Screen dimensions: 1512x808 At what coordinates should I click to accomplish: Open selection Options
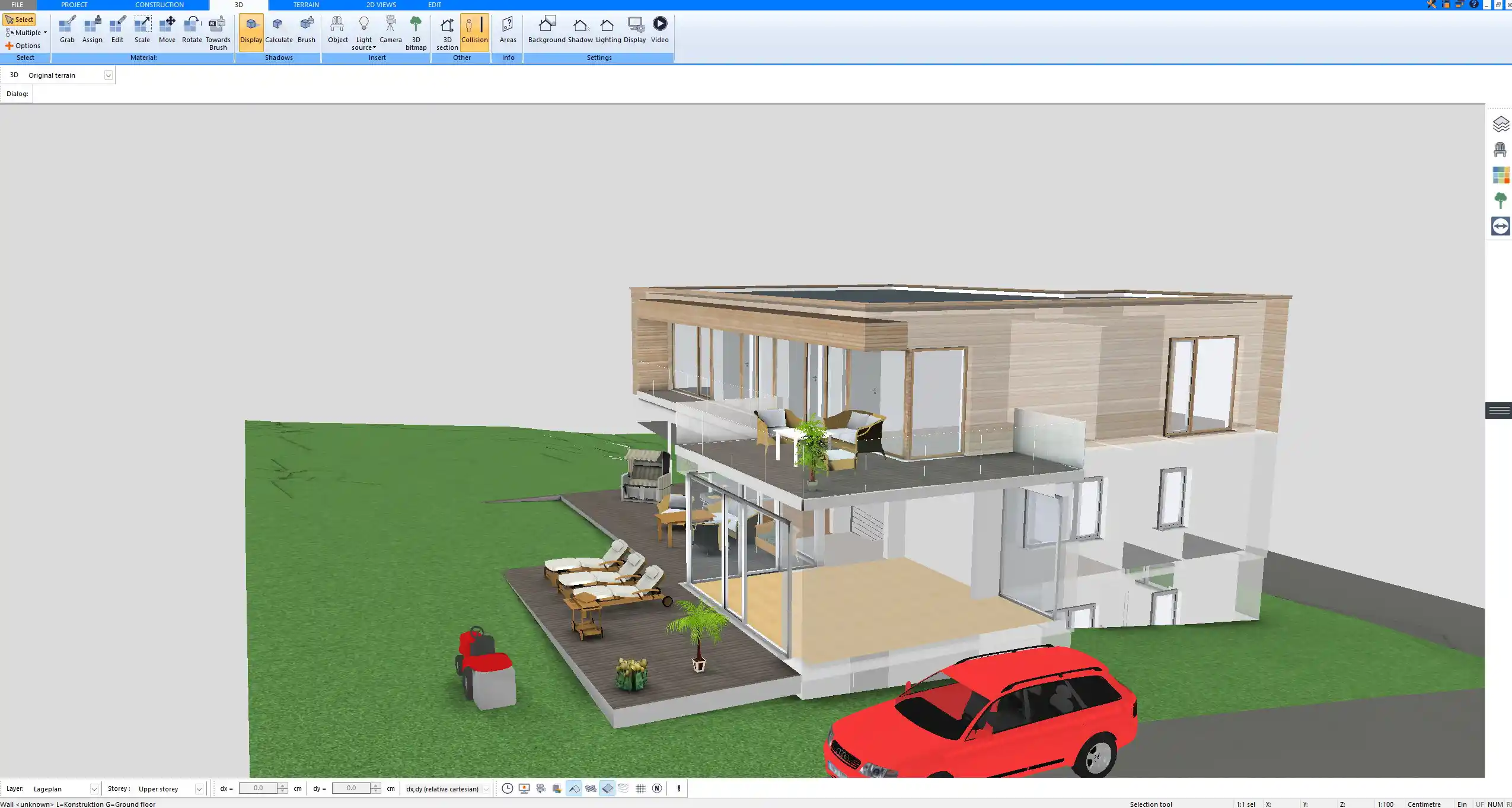tap(23, 46)
